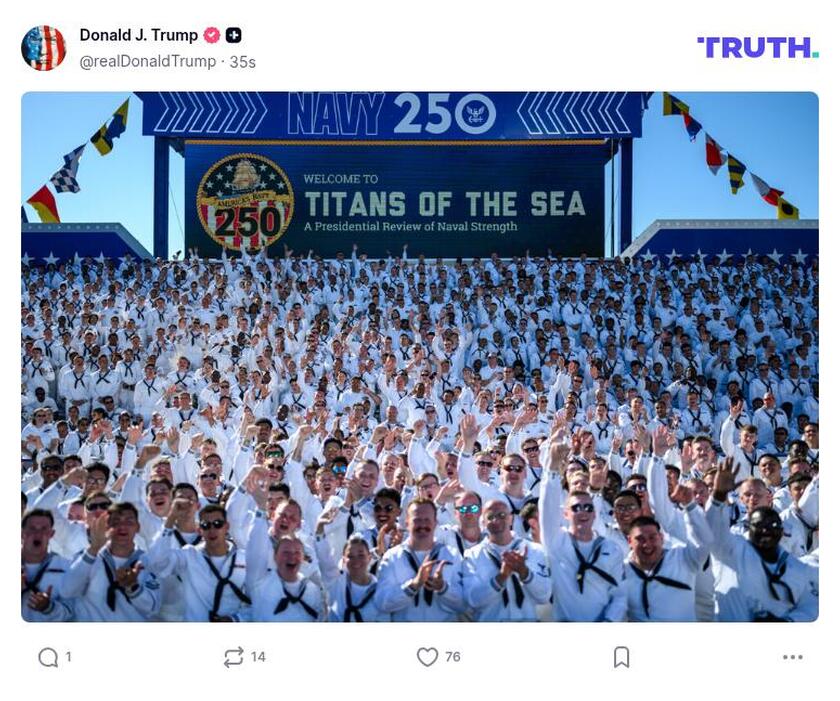The height and width of the screenshot is (701, 840).
Task: Open the Donald J. Trump display name
Action: (x=139, y=35)
